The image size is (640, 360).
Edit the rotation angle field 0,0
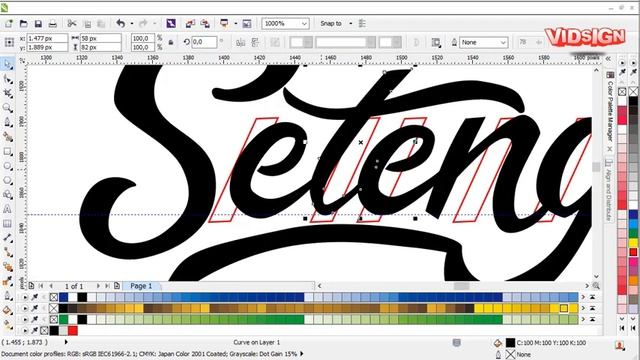pyautogui.click(x=204, y=42)
